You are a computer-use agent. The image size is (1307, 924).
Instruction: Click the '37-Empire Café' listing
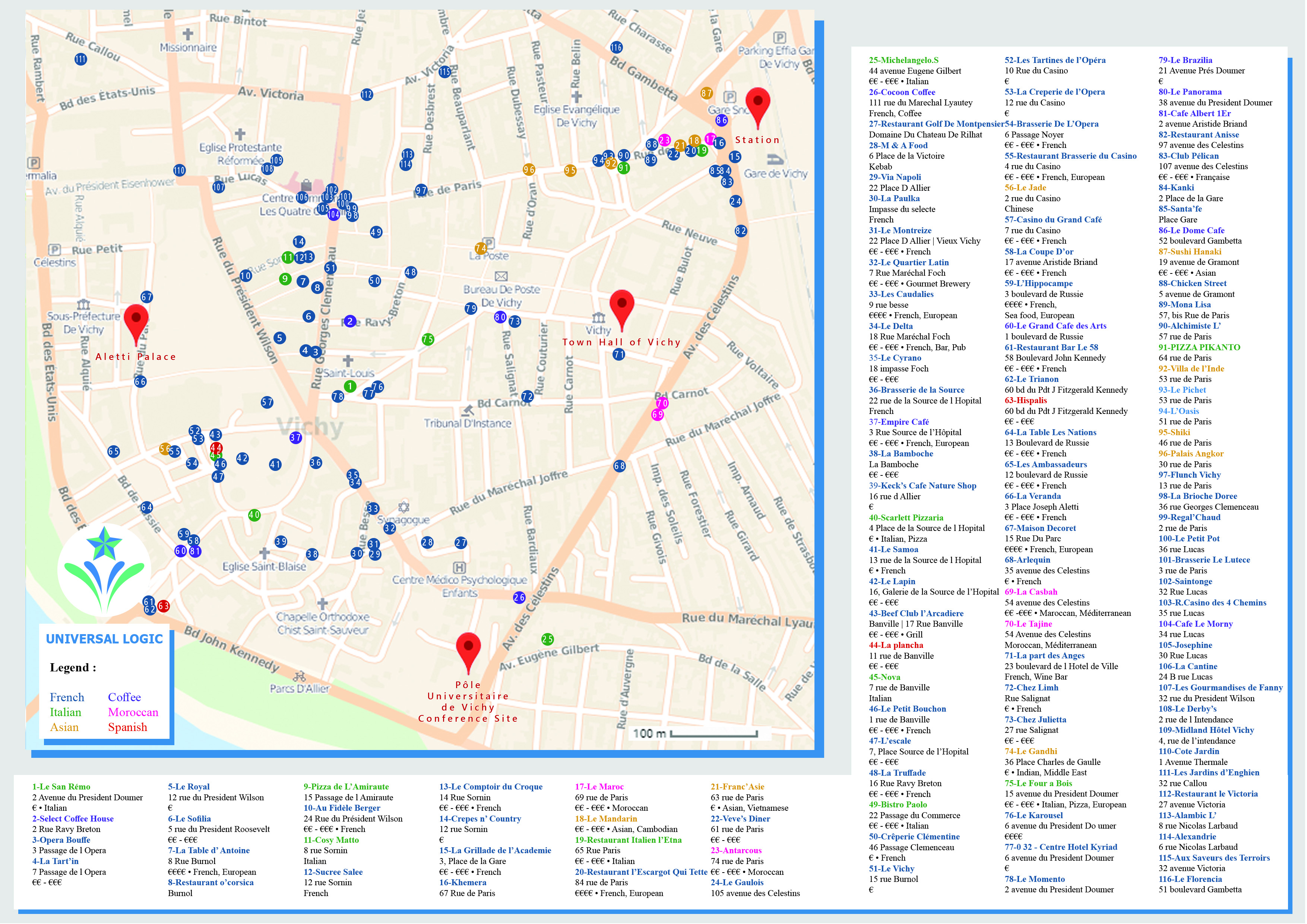(899, 422)
